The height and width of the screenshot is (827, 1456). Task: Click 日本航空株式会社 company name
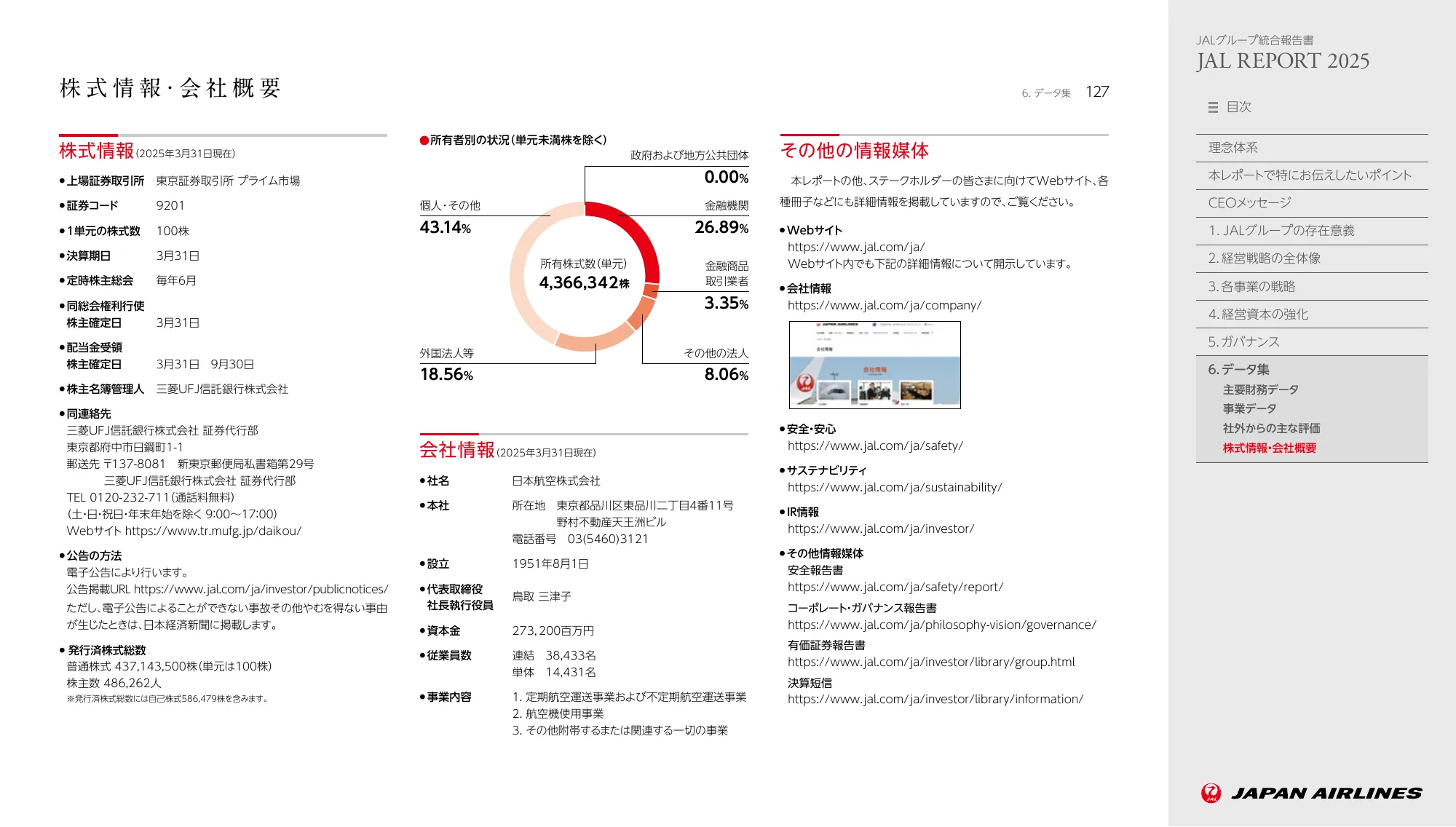click(x=556, y=481)
